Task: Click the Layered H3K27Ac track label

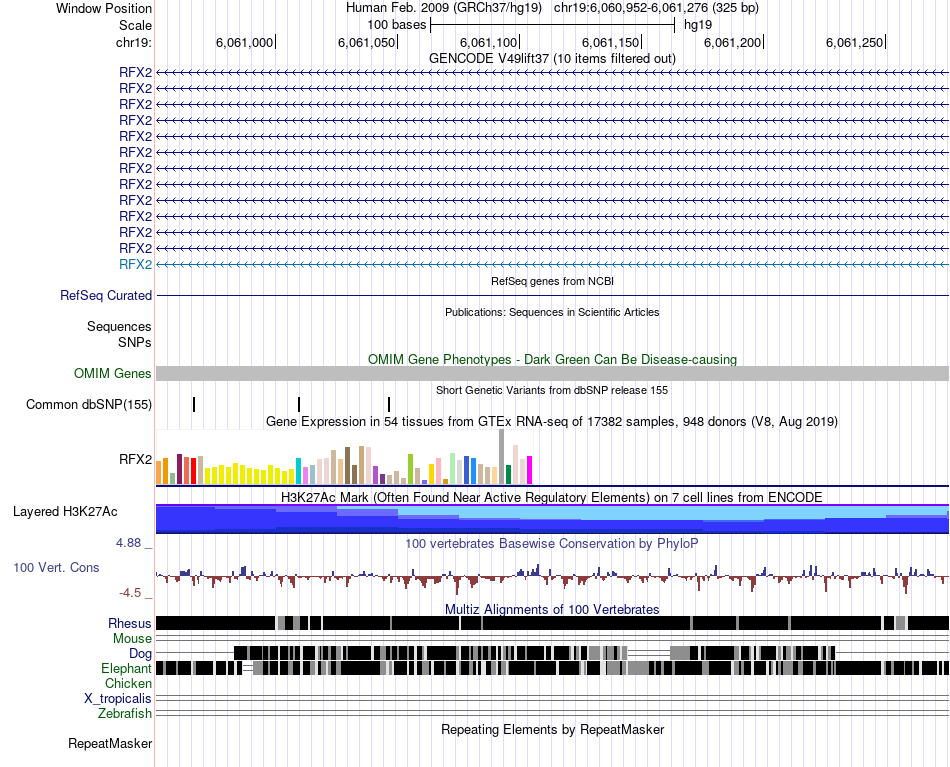Action: (x=65, y=511)
